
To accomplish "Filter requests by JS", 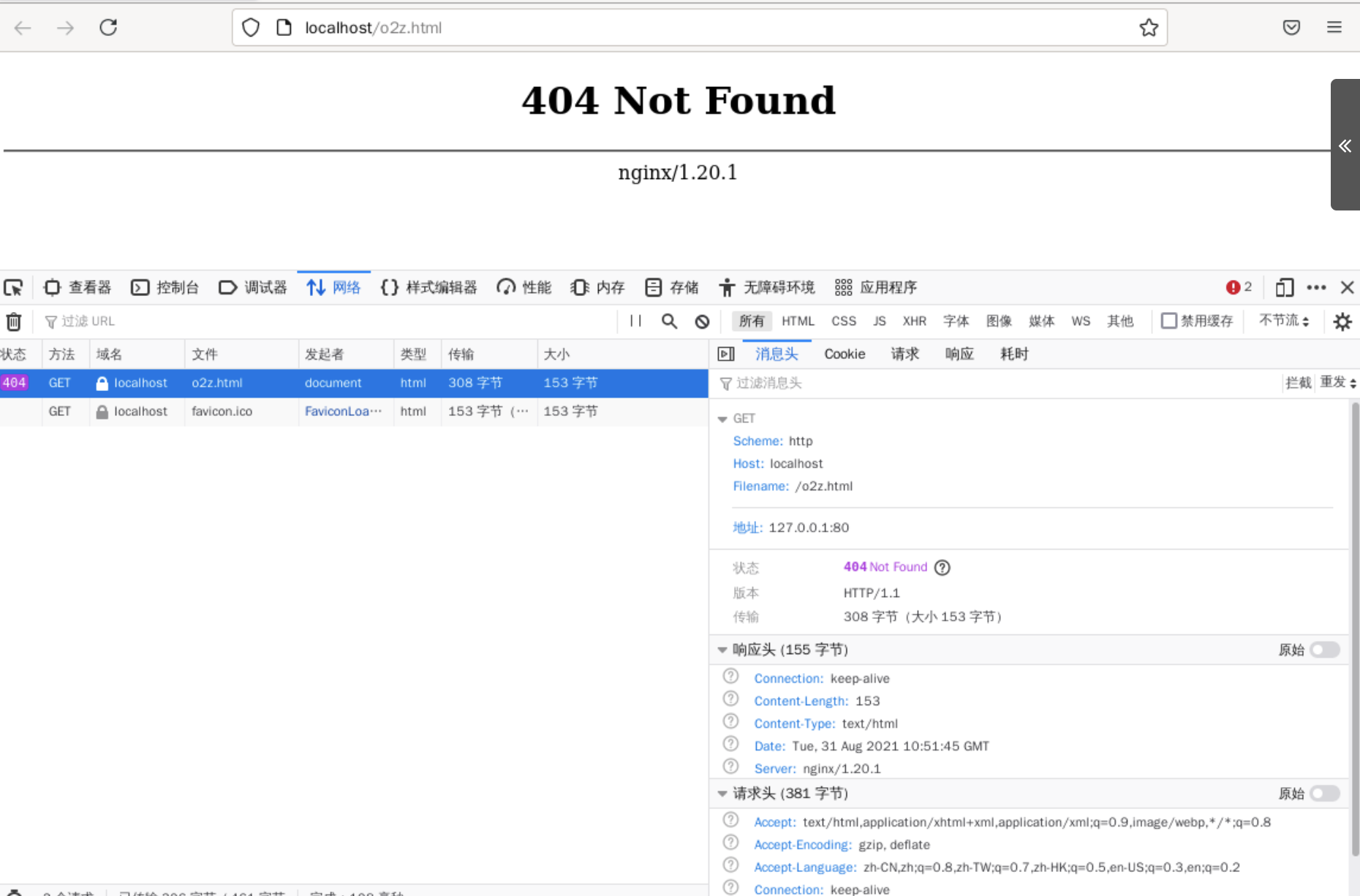I will (880, 321).
